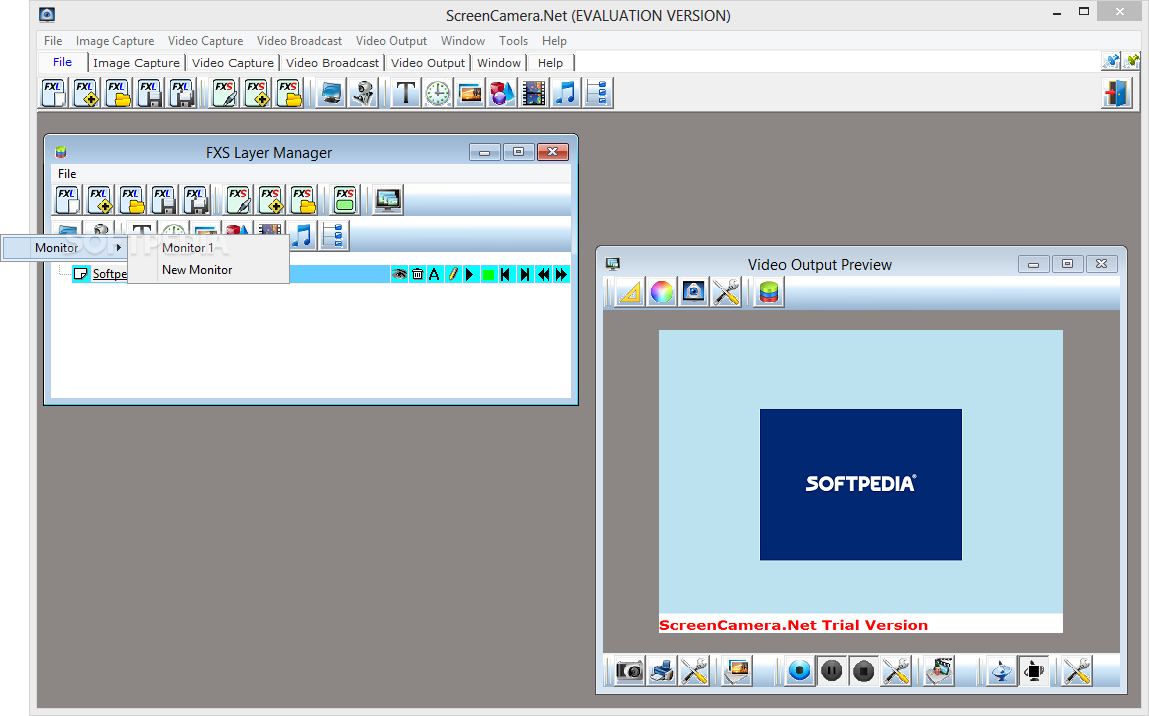Click the add FXL layer icon in main toolbar
The width and height of the screenshot is (1149, 716).
tap(86, 94)
